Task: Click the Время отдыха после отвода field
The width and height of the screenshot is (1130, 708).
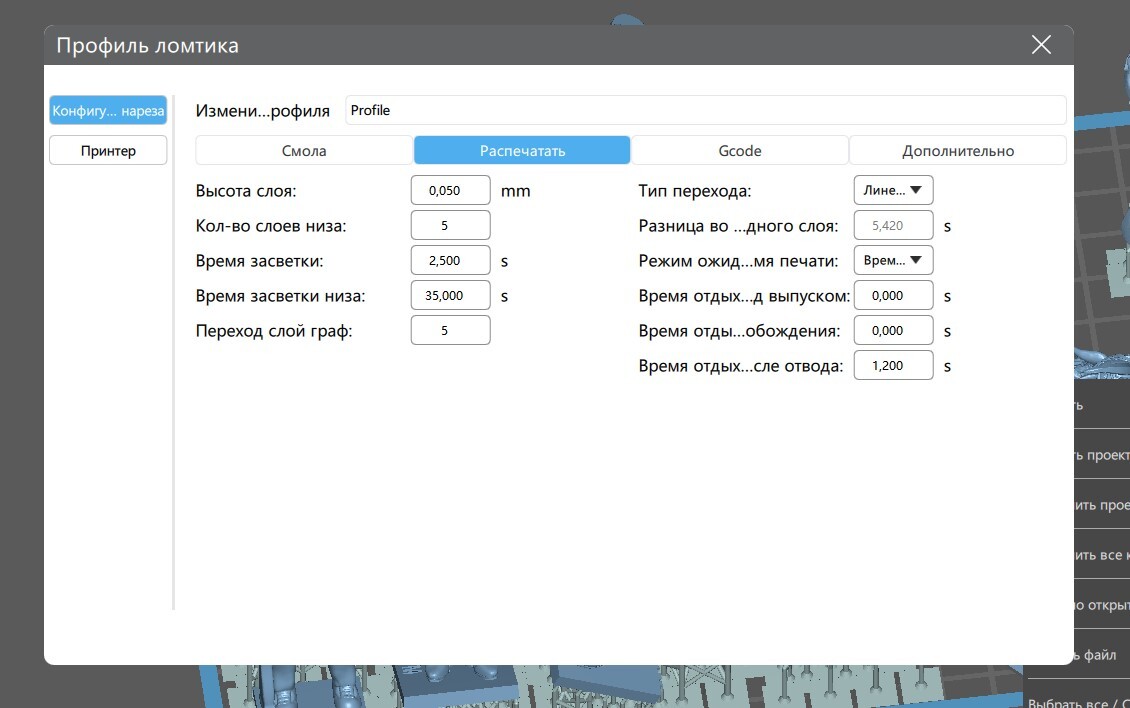Action: pos(893,366)
